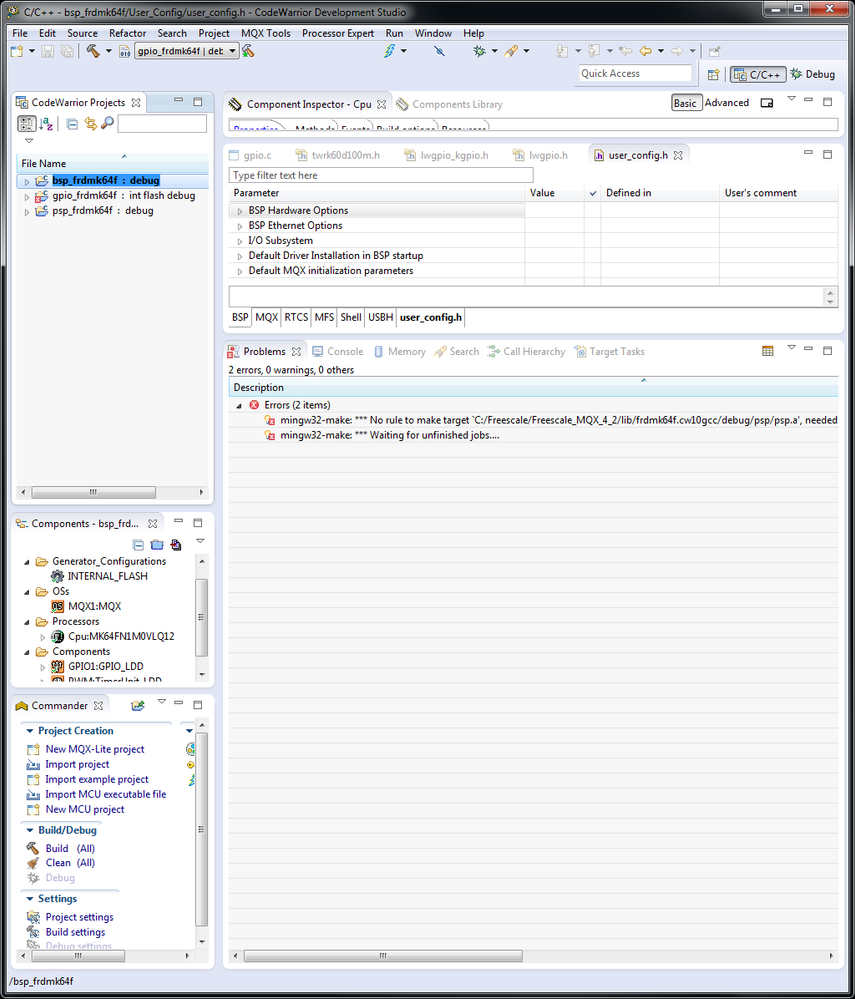855x999 pixels.
Task: Open the Window menu
Action: click(x=433, y=33)
